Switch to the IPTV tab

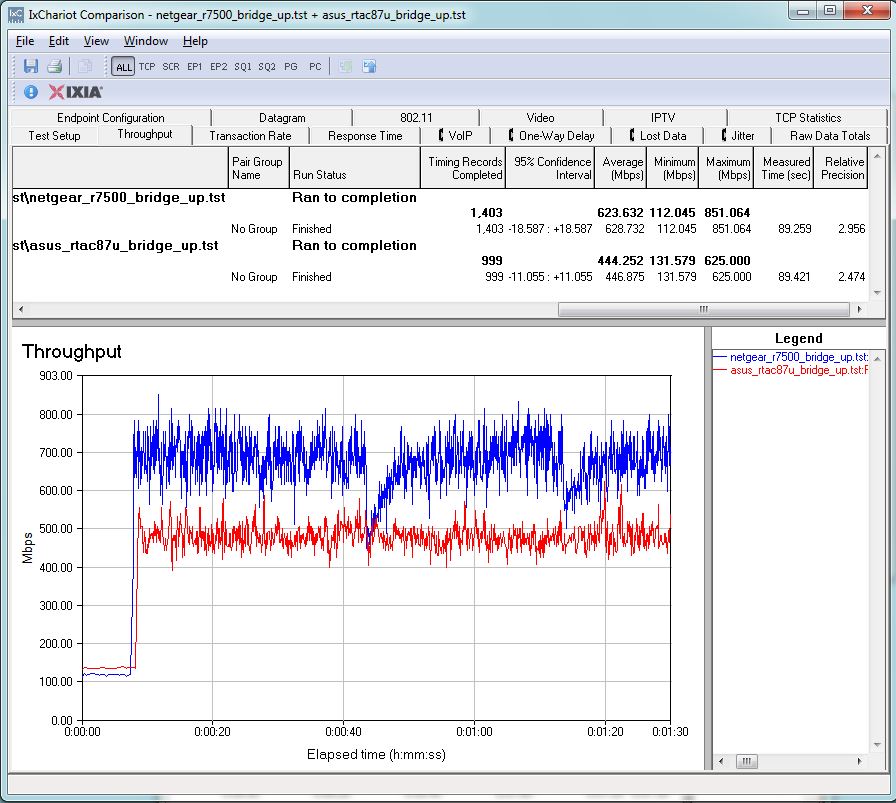coord(663,118)
